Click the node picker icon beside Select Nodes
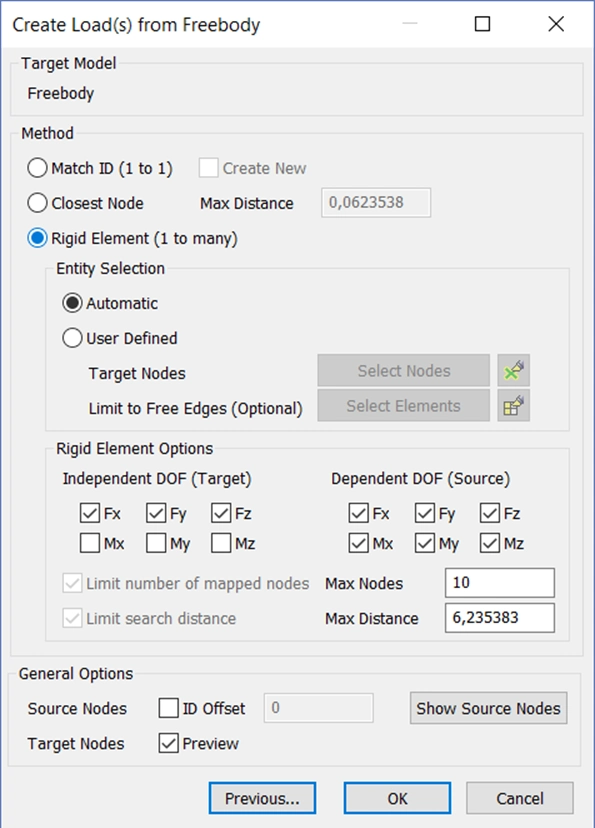 [x=513, y=371]
